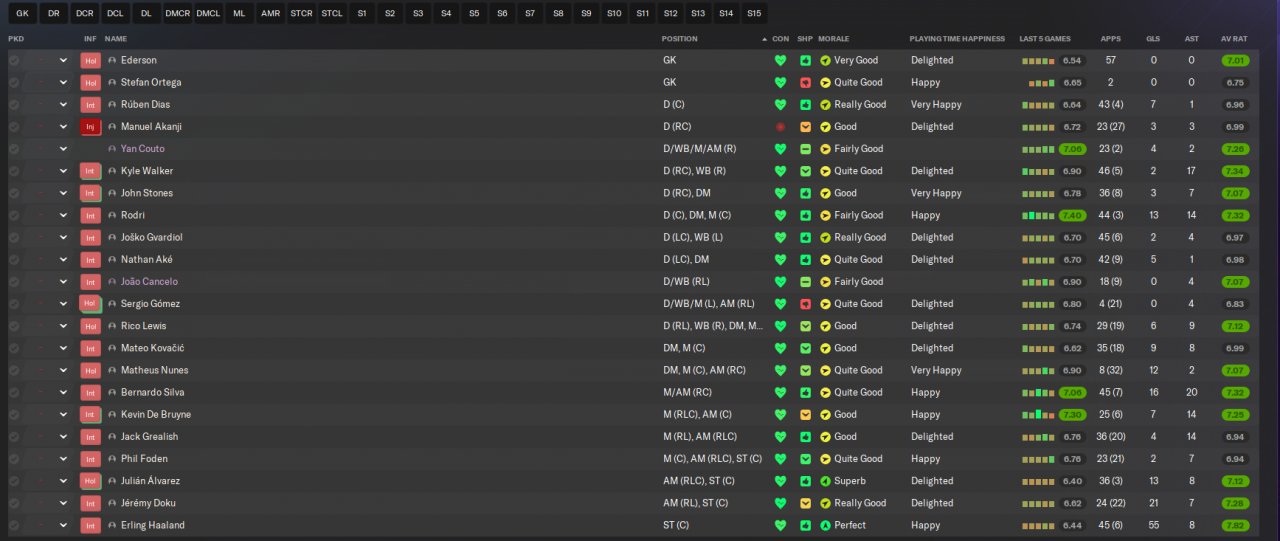Click Sergio Gómez's red sharpness icon
This screenshot has width=1280, height=541.
[805, 304]
